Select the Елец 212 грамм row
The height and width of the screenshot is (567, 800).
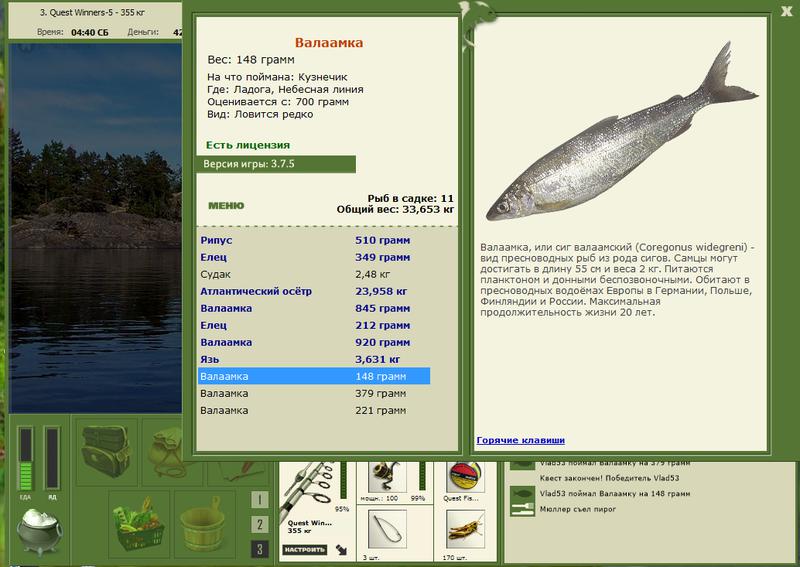coord(314,325)
